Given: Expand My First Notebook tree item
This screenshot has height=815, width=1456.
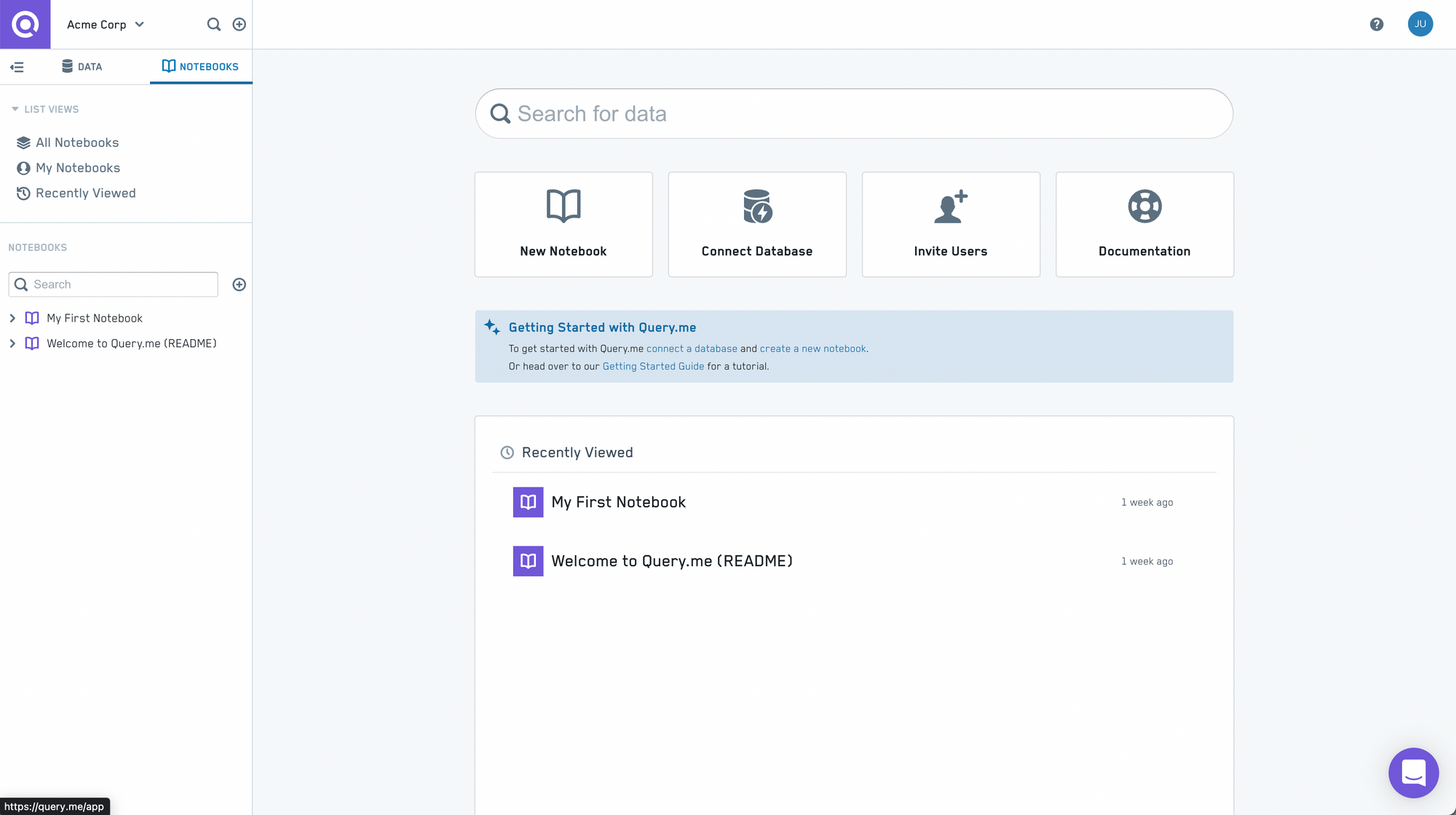Looking at the screenshot, I should point(12,318).
